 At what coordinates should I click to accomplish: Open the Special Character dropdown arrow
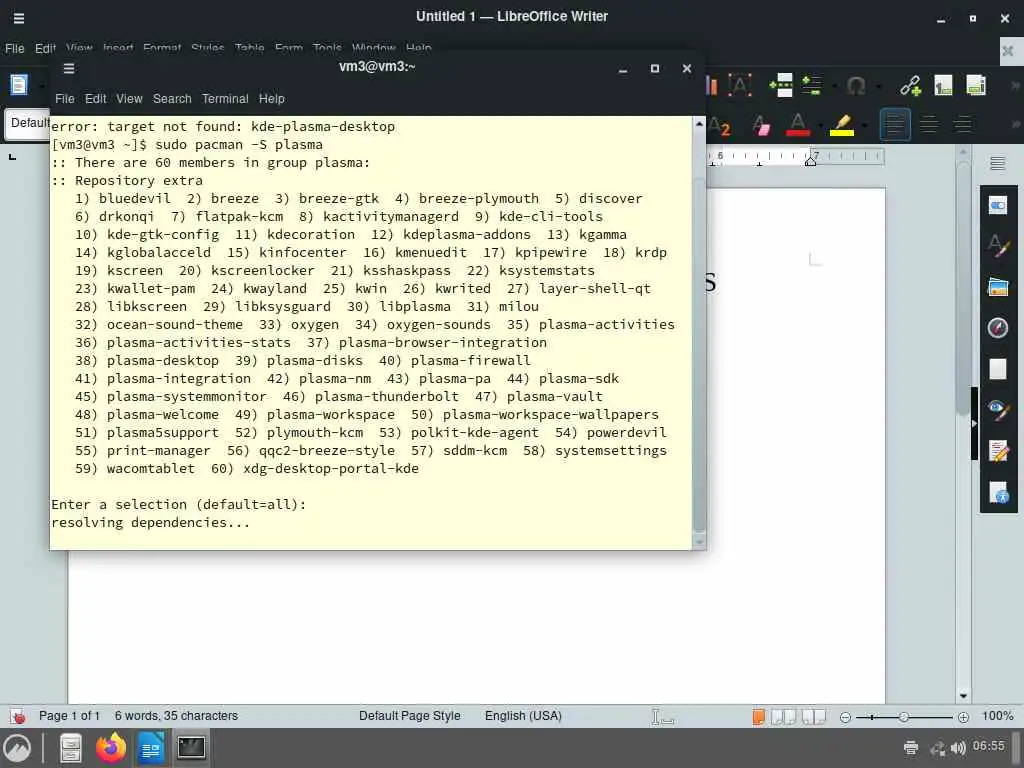878,86
